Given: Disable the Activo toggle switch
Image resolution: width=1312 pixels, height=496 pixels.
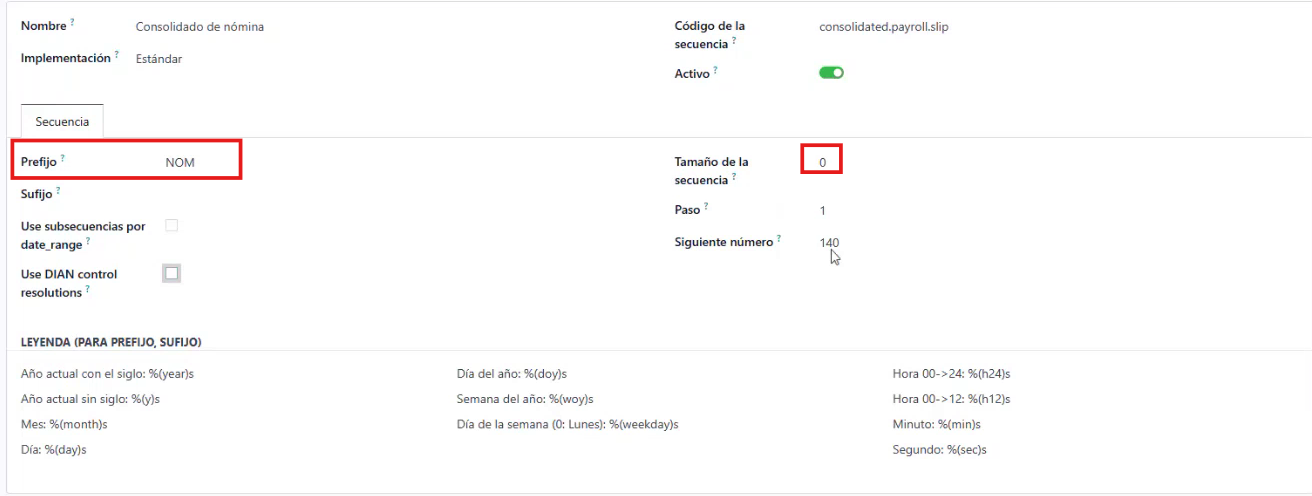Looking at the screenshot, I should click(x=831, y=73).
